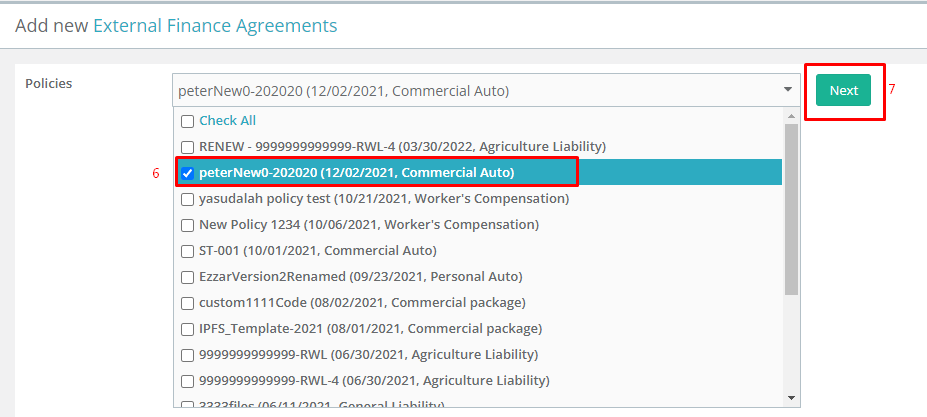Image resolution: width=927 pixels, height=417 pixels.
Task: Uncheck the peterNew0-202020 policy checkbox
Action: [x=187, y=173]
